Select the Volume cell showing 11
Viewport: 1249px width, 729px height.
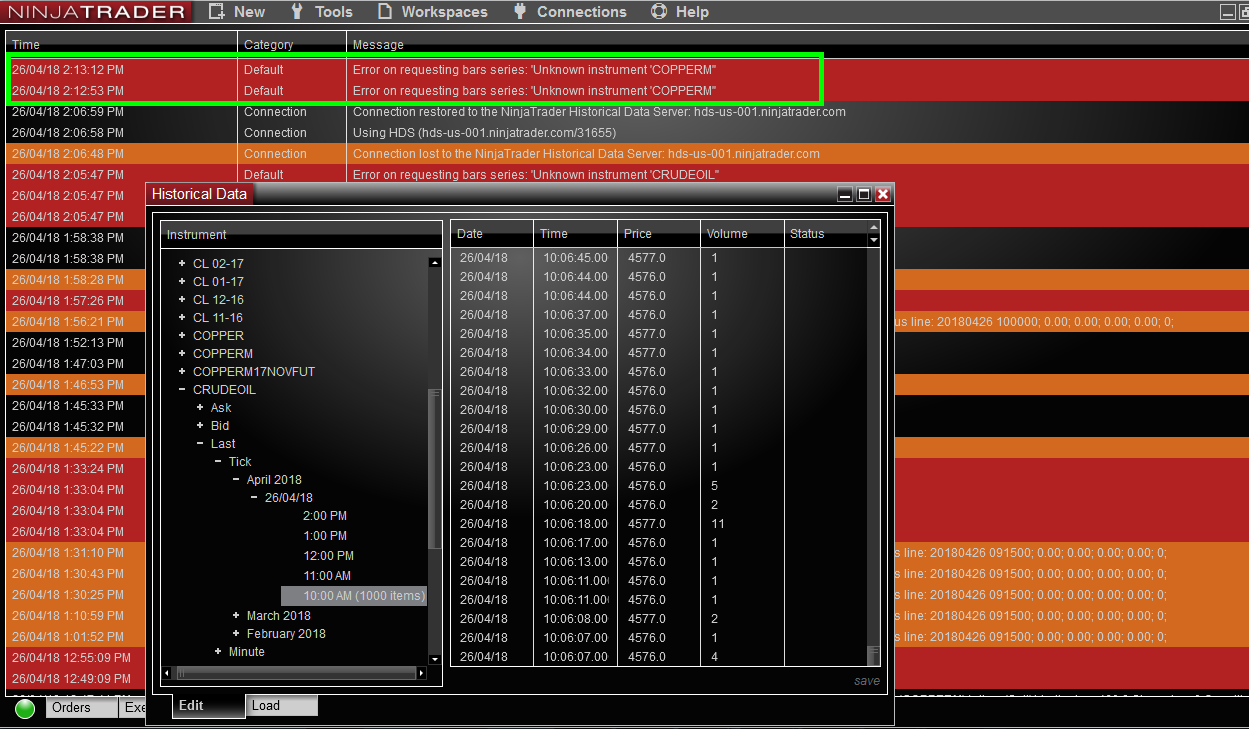tap(743, 524)
